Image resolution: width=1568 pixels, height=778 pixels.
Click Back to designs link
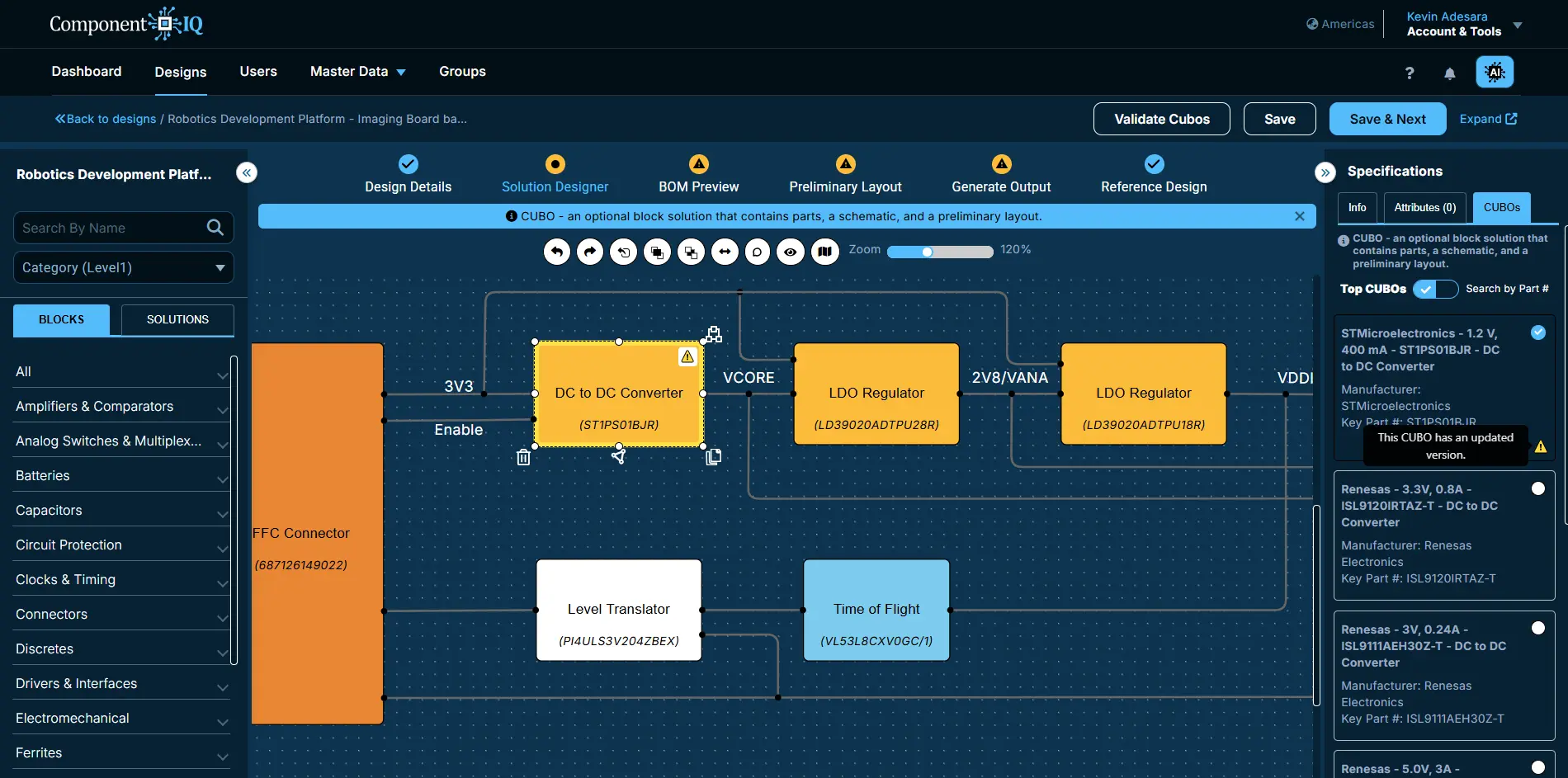tap(106, 119)
